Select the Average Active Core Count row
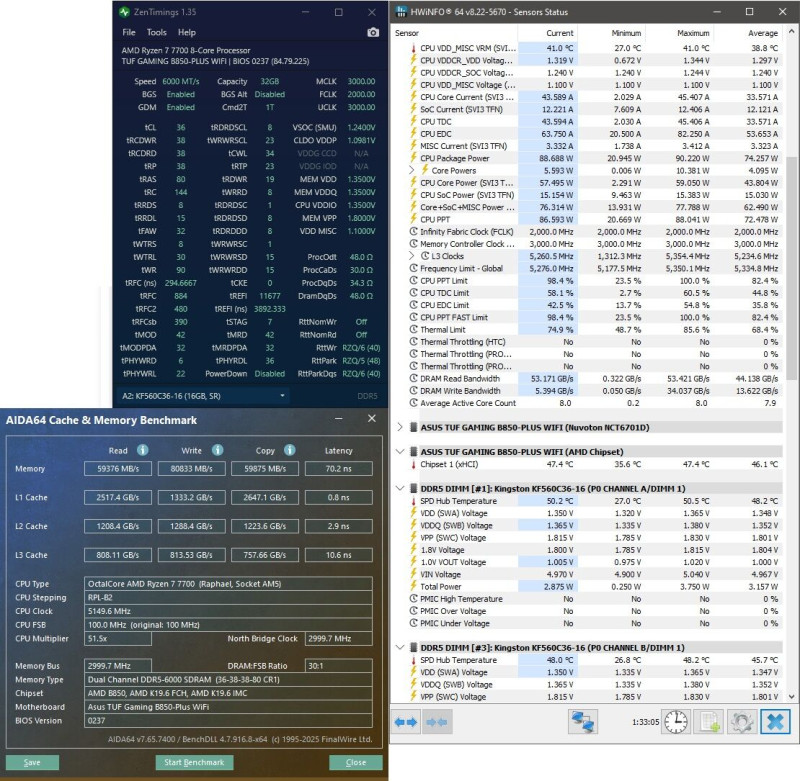This screenshot has width=800, height=781. pos(595,403)
